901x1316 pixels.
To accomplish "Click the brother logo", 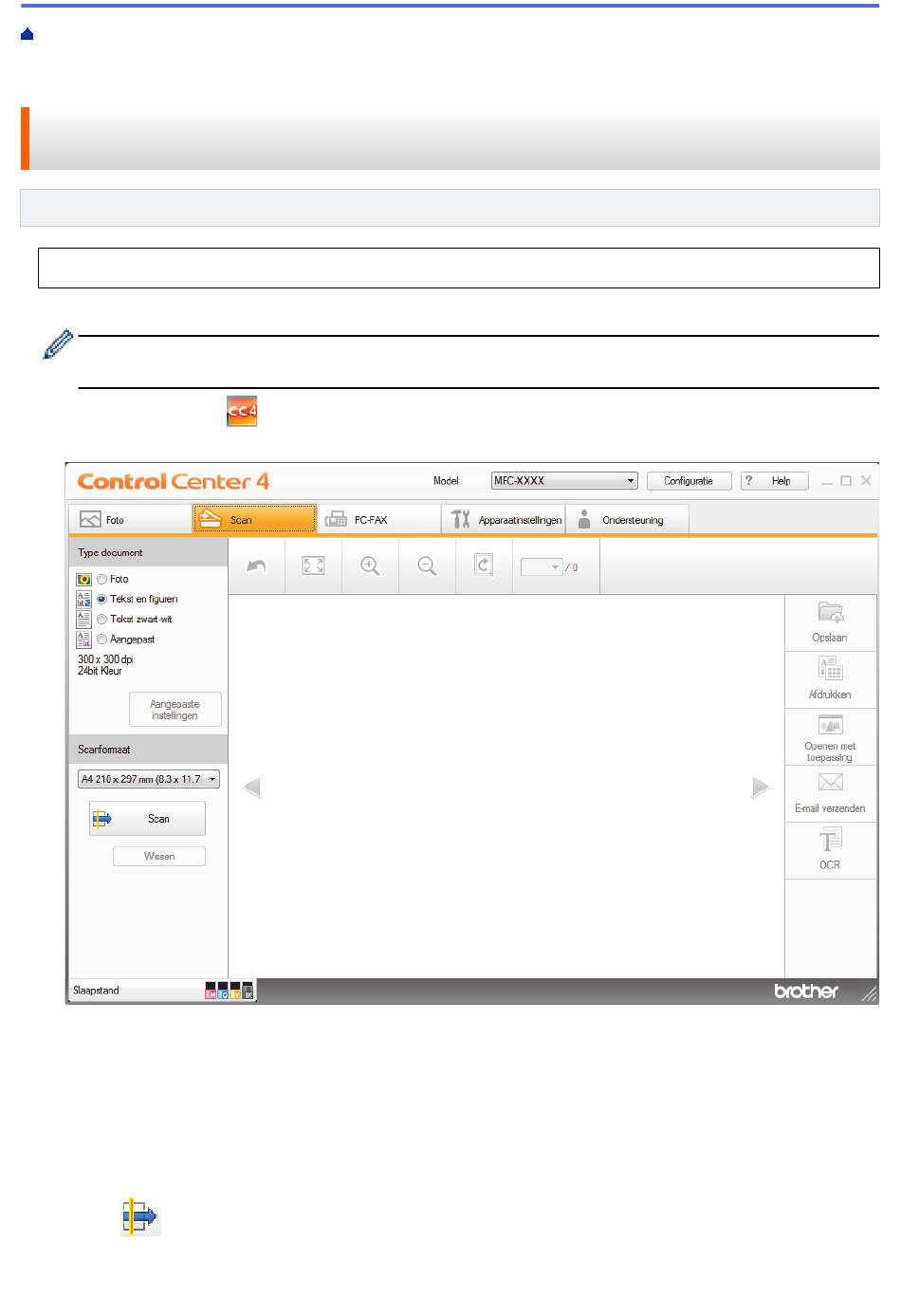I will pos(806,991).
